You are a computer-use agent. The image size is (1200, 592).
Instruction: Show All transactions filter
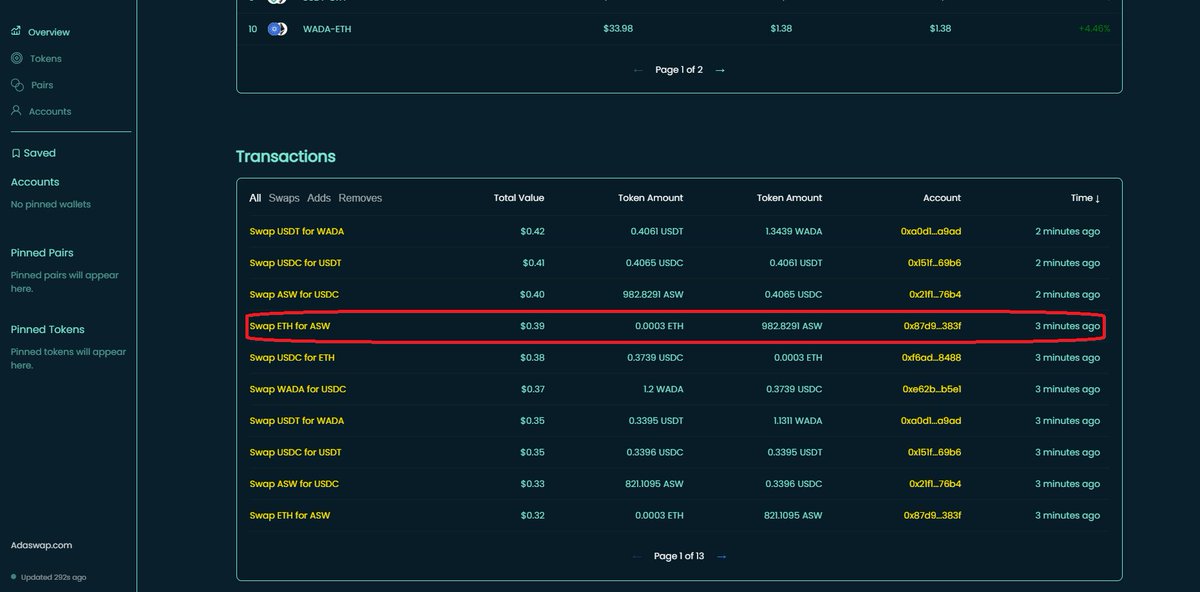coord(255,198)
